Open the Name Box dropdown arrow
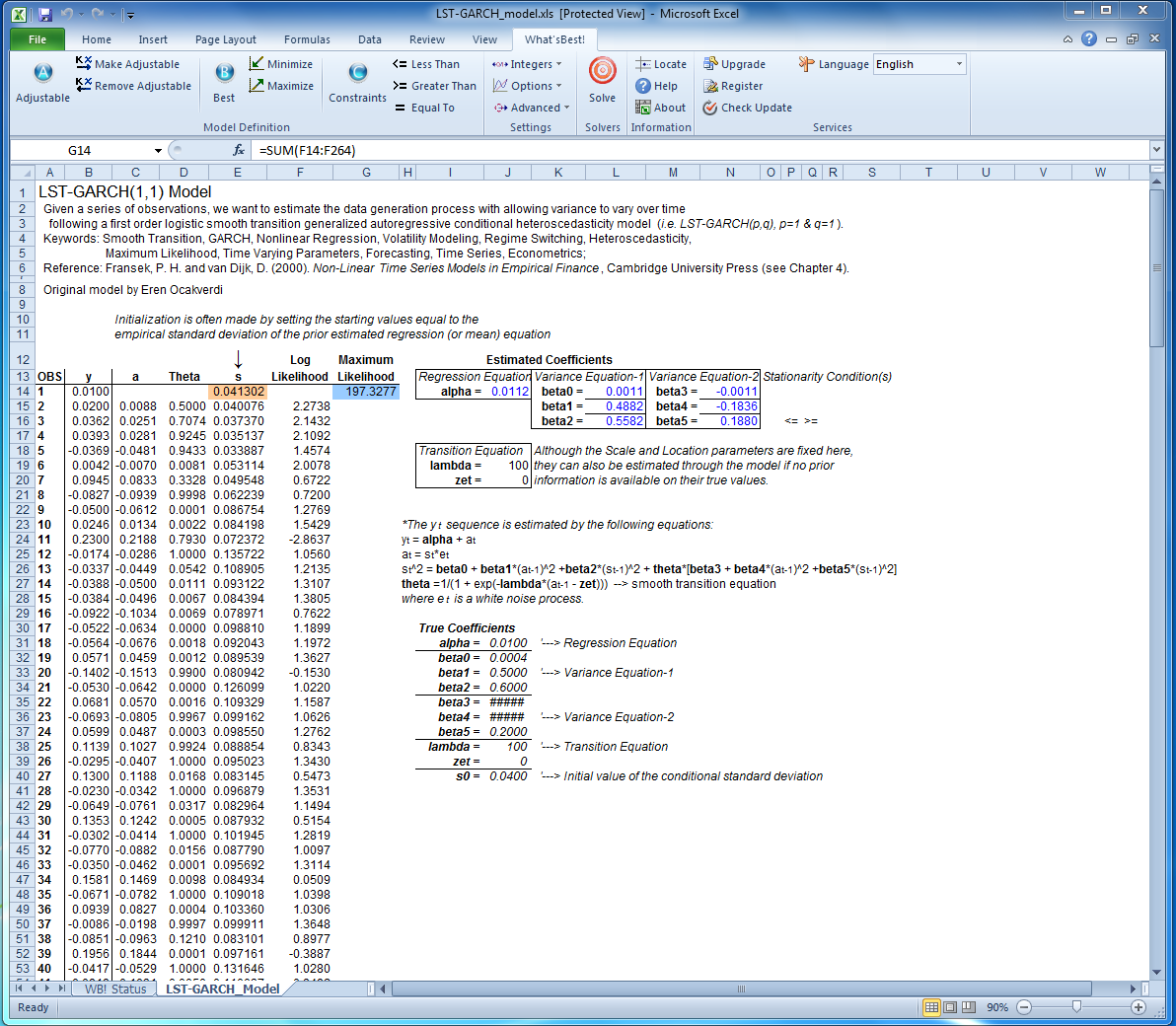The height and width of the screenshot is (1026, 1176). (x=158, y=151)
